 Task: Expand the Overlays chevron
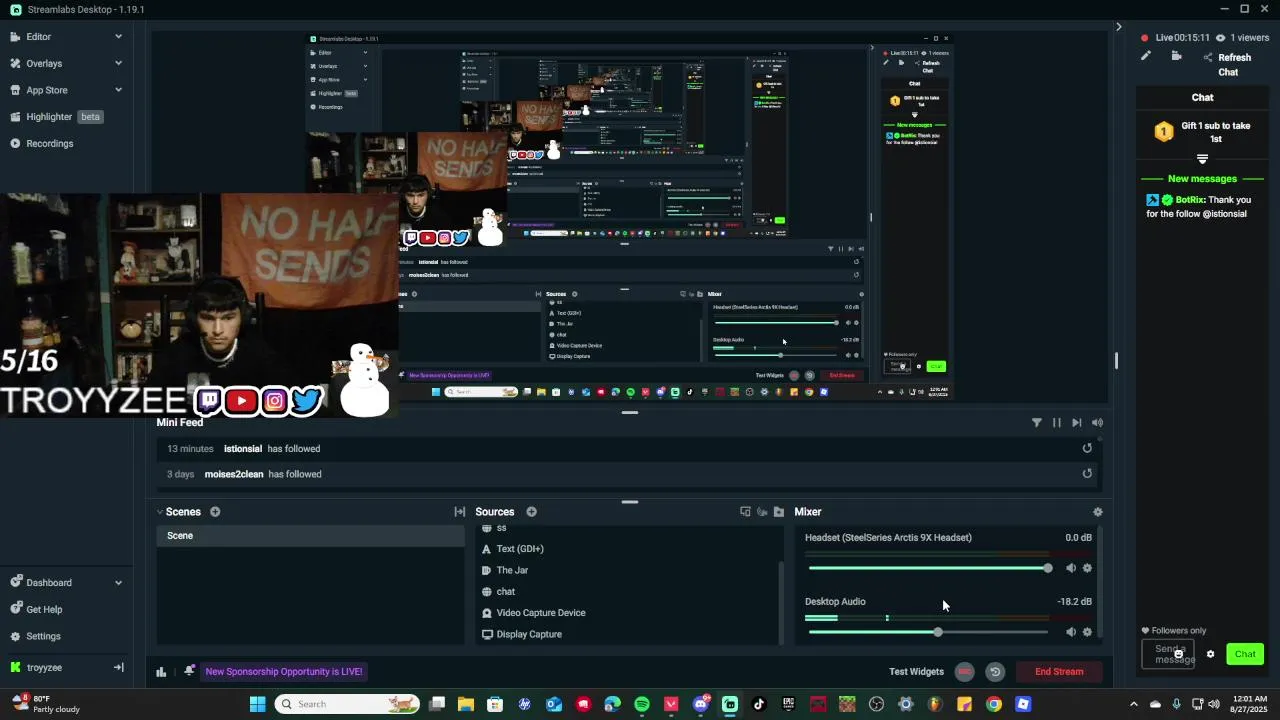(118, 63)
